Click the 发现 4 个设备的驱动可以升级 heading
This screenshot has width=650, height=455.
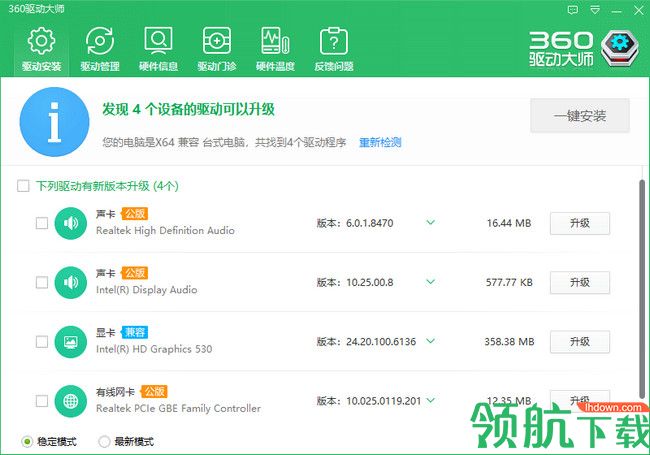189,109
